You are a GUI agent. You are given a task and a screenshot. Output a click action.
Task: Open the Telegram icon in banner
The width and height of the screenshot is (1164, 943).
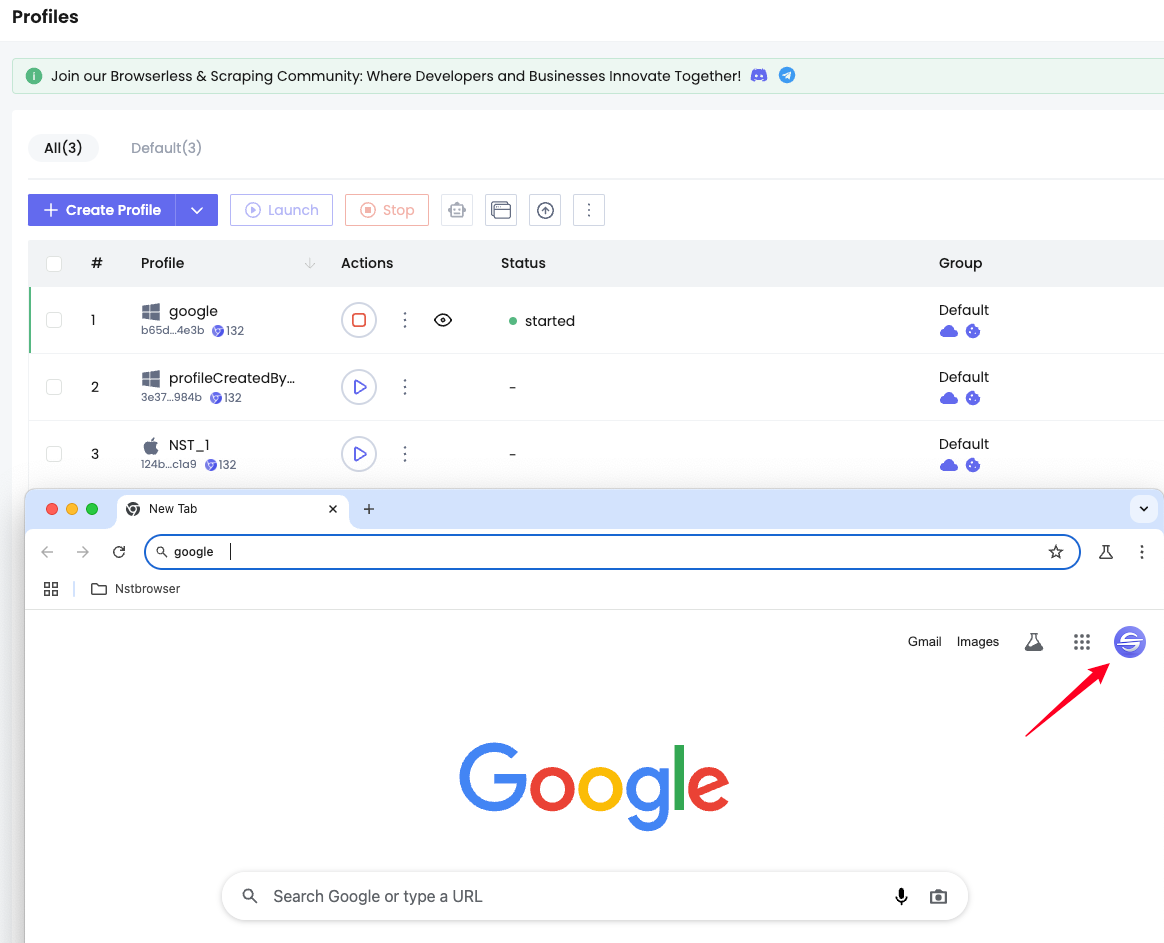[x=787, y=75]
